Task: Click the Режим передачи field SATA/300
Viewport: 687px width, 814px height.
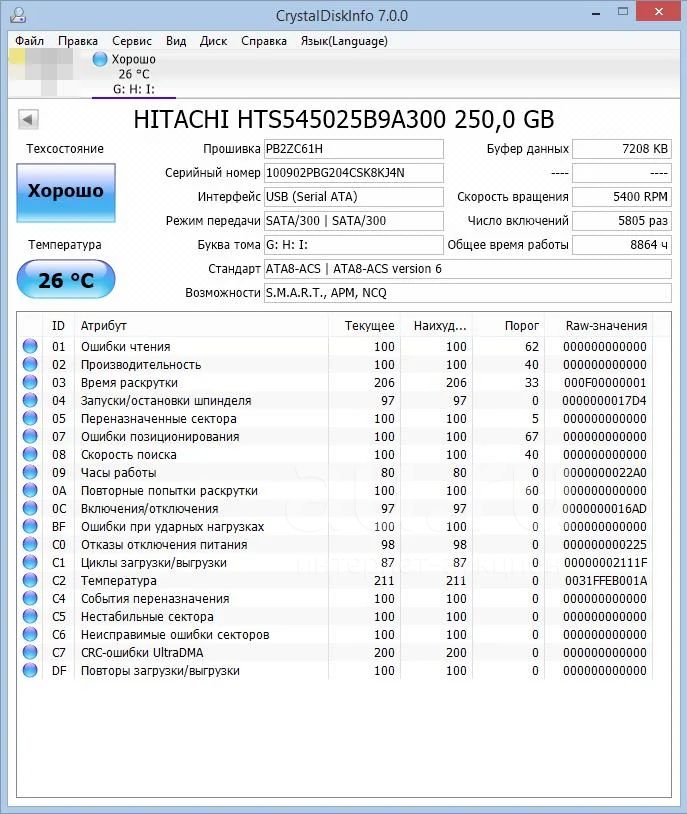Action: coord(354,221)
